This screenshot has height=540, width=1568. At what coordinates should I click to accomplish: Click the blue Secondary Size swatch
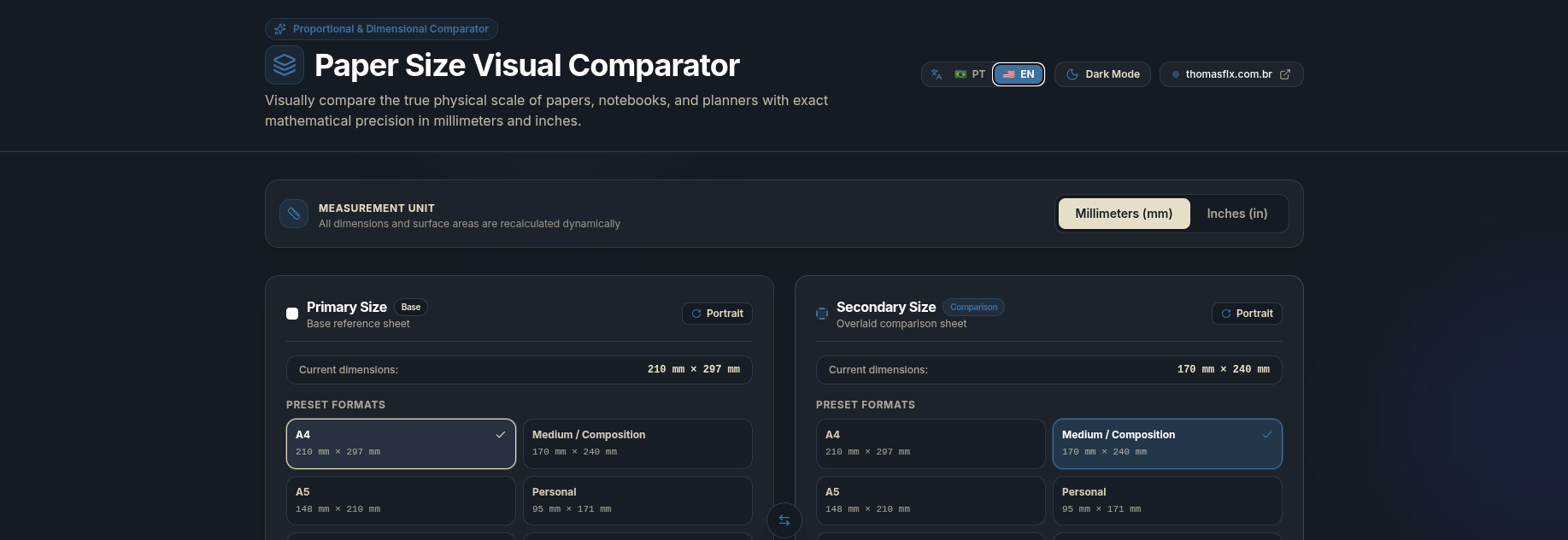pyautogui.click(x=822, y=314)
